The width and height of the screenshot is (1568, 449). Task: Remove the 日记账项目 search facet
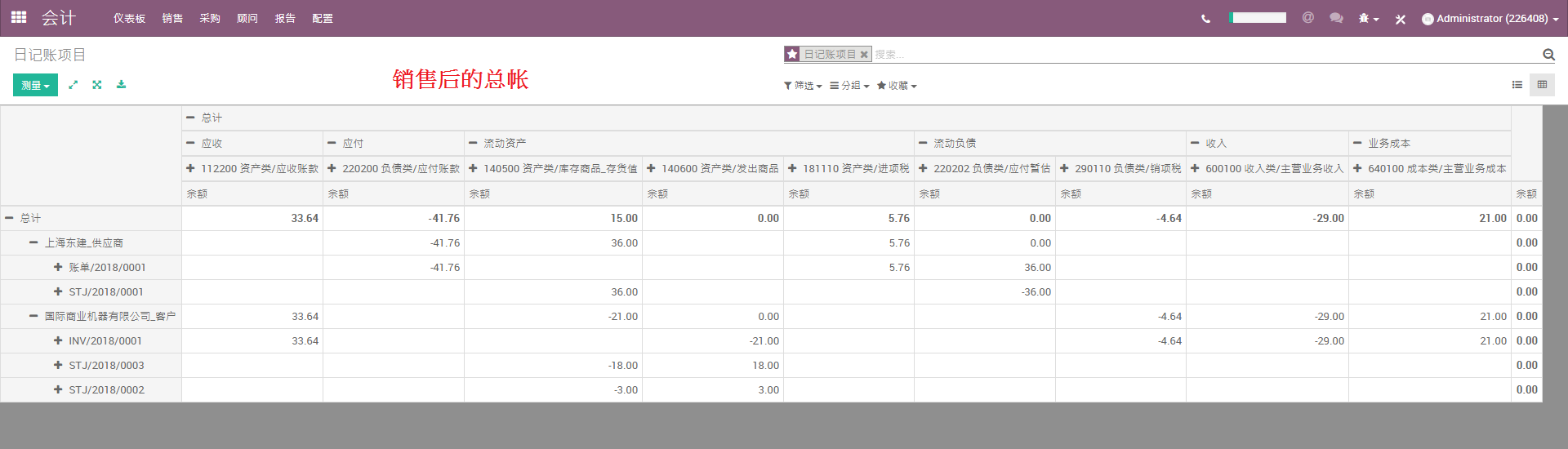pyautogui.click(x=864, y=55)
